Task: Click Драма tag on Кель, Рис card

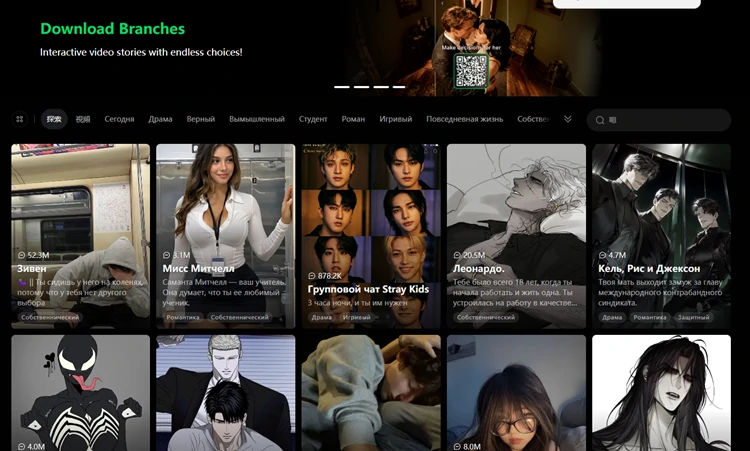Action: click(612, 317)
